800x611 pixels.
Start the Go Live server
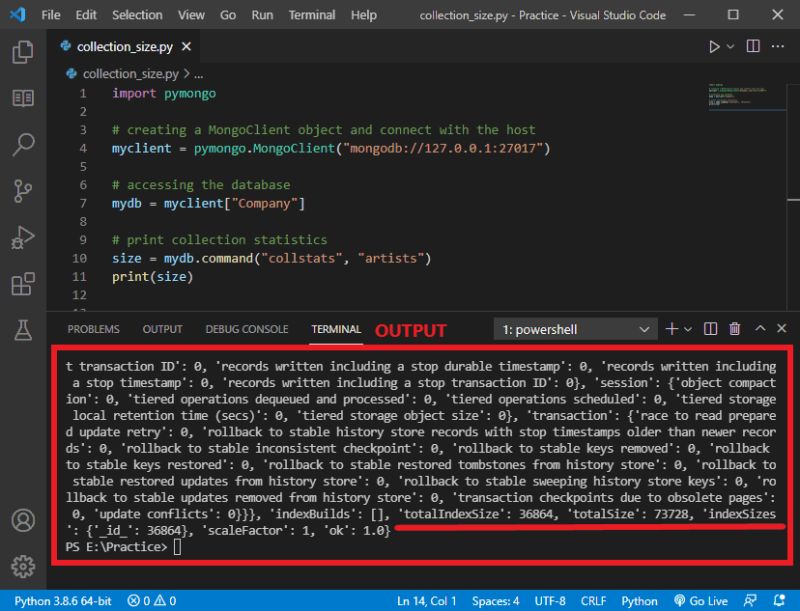701,600
